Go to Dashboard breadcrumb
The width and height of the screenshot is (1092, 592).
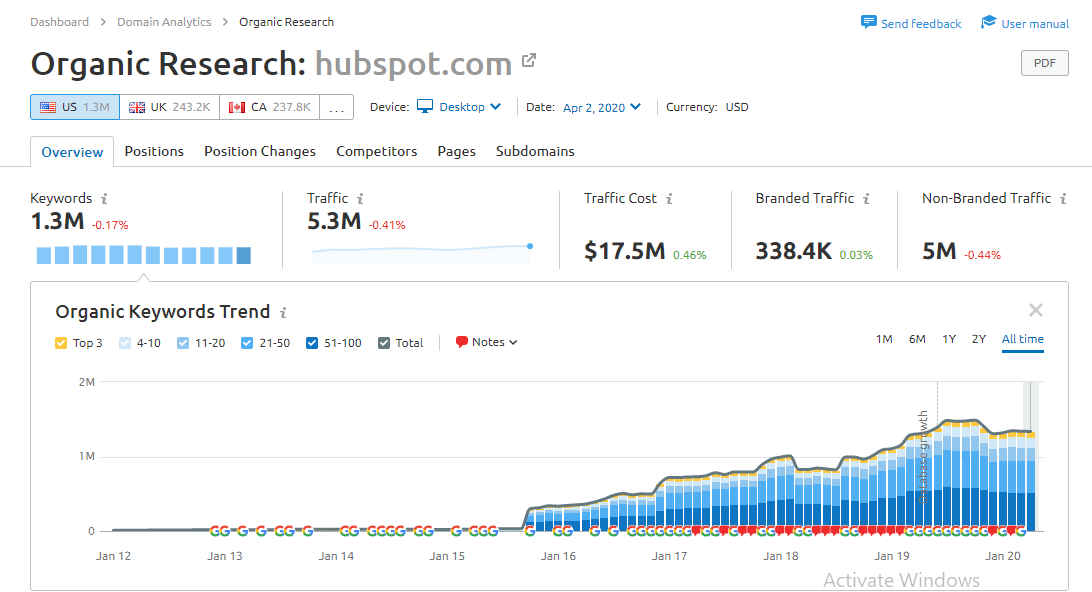click(x=59, y=22)
